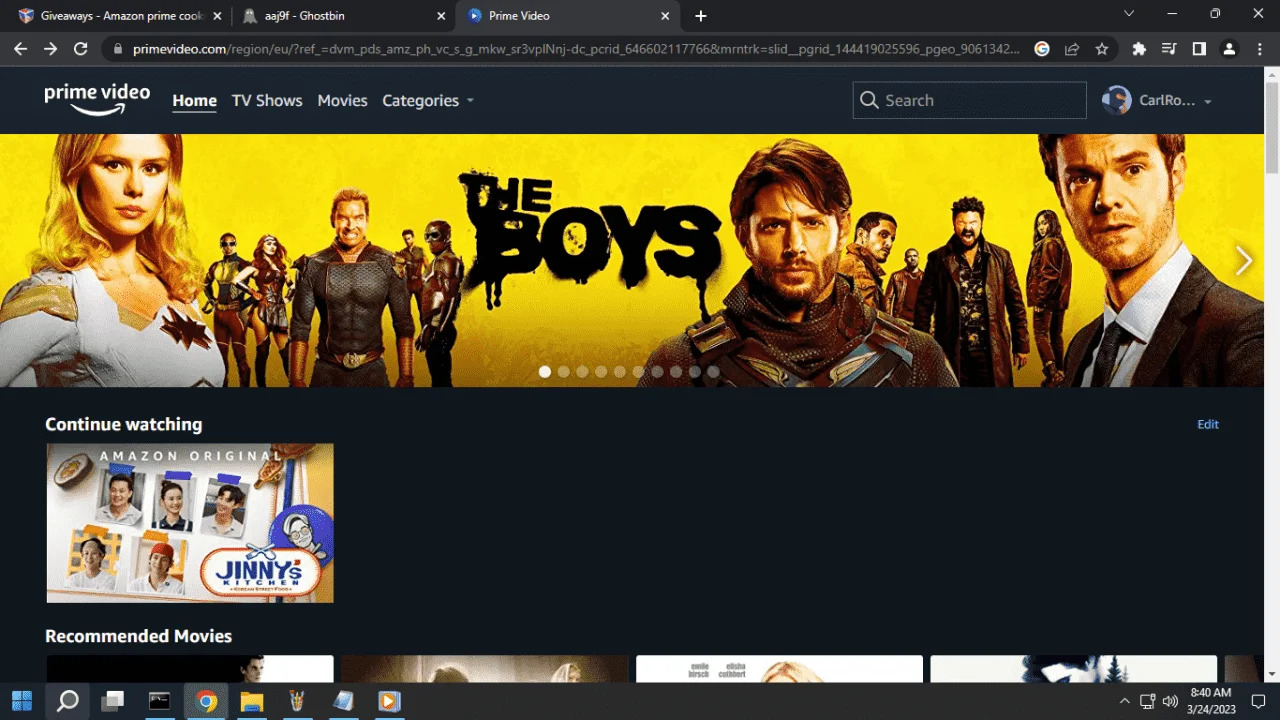Open Chrome three-dot menu
This screenshot has height=720, width=1280.
coord(1260,48)
